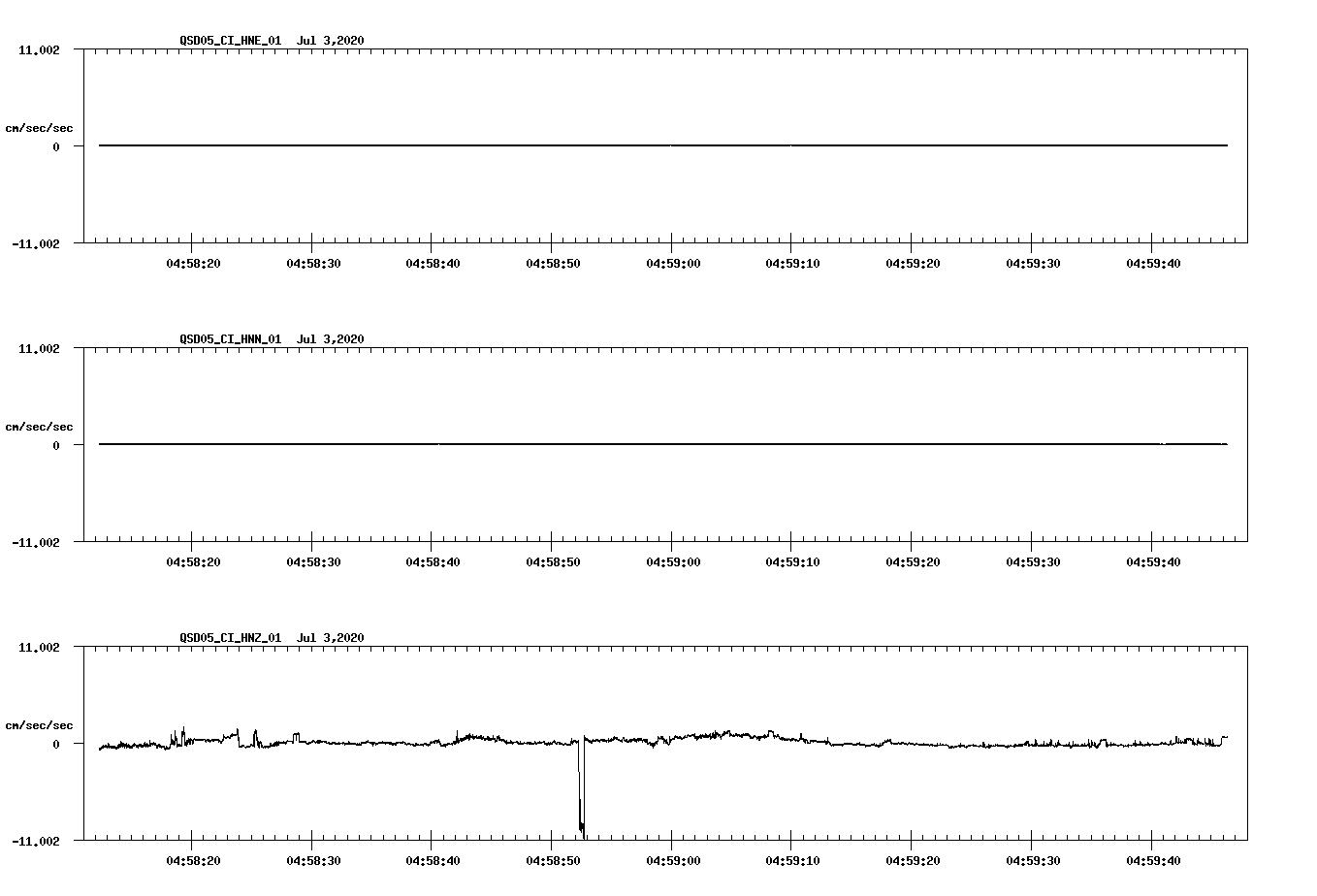Click the 11.002 upper limit of the HNE plot

39,49
